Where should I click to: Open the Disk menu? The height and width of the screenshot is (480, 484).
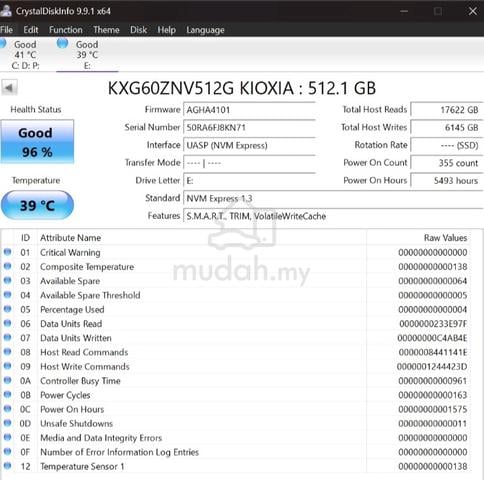tap(138, 30)
